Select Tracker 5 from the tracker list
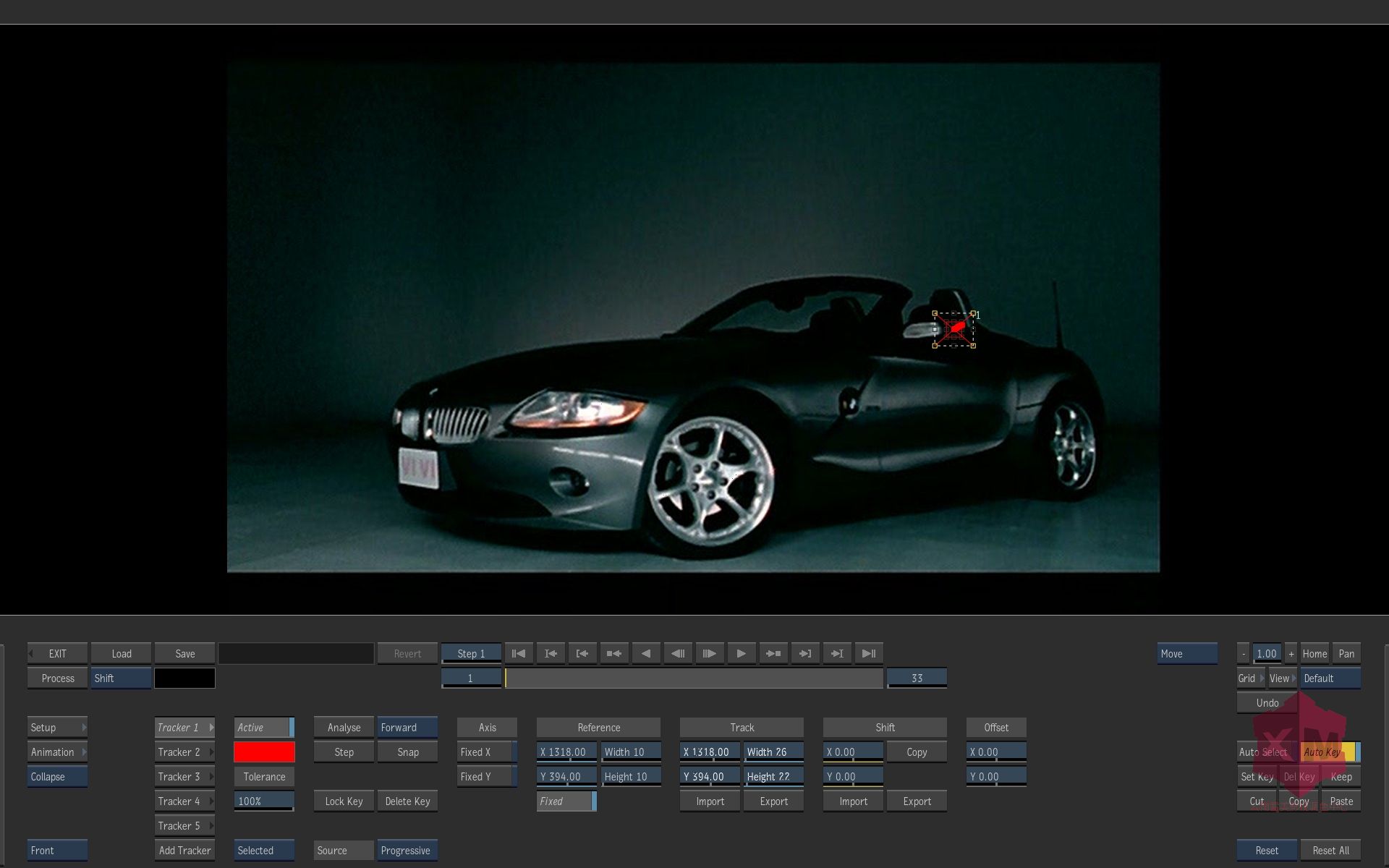The image size is (1389, 868). click(x=184, y=825)
